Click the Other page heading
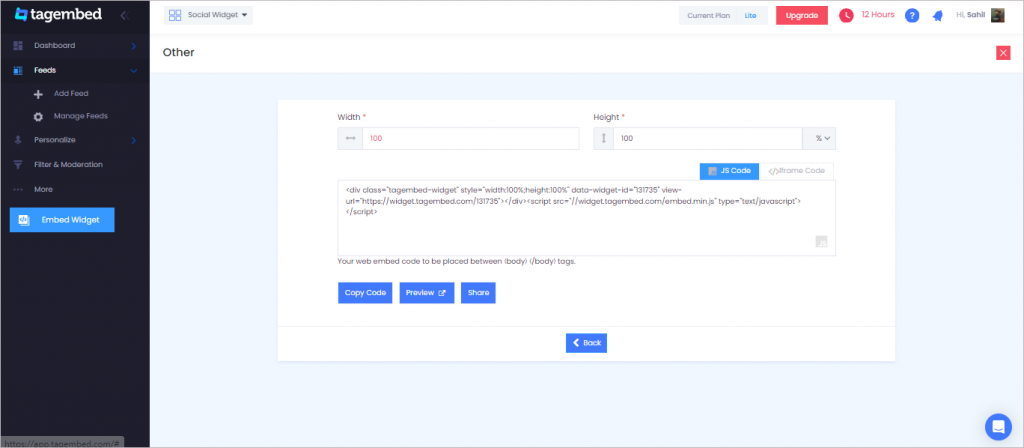 pyautogui.click(x=178, y=52)
